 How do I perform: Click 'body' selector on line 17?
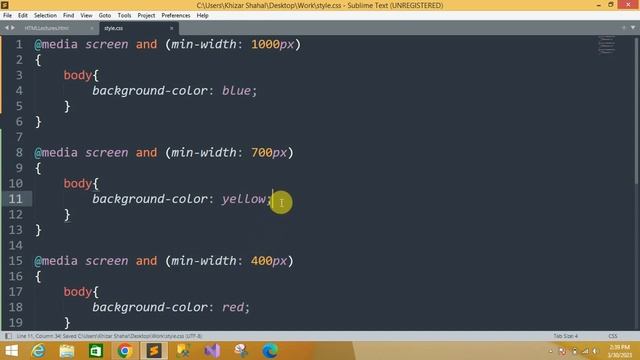[x=78, y=292]
